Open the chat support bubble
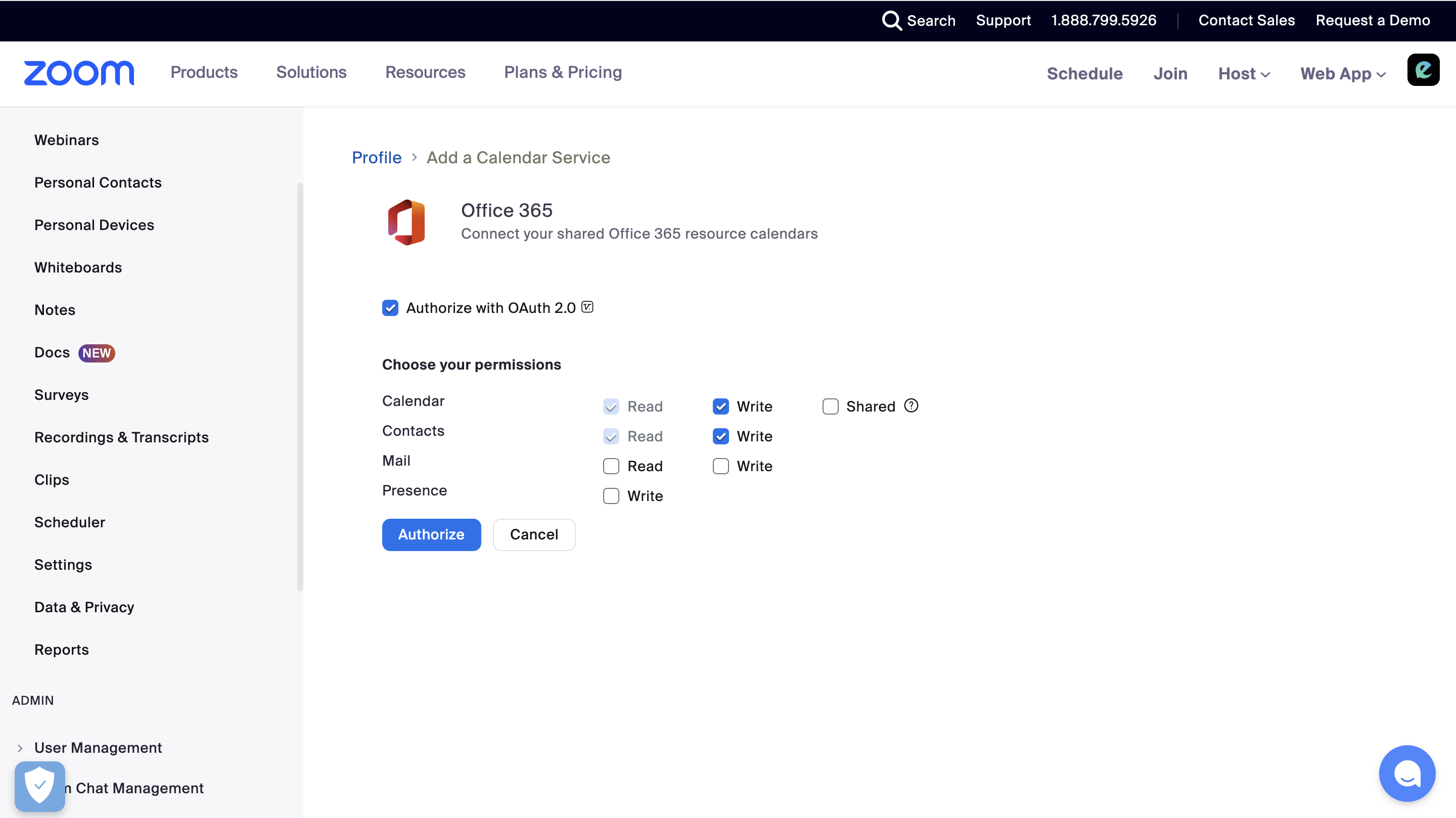 1407,774
